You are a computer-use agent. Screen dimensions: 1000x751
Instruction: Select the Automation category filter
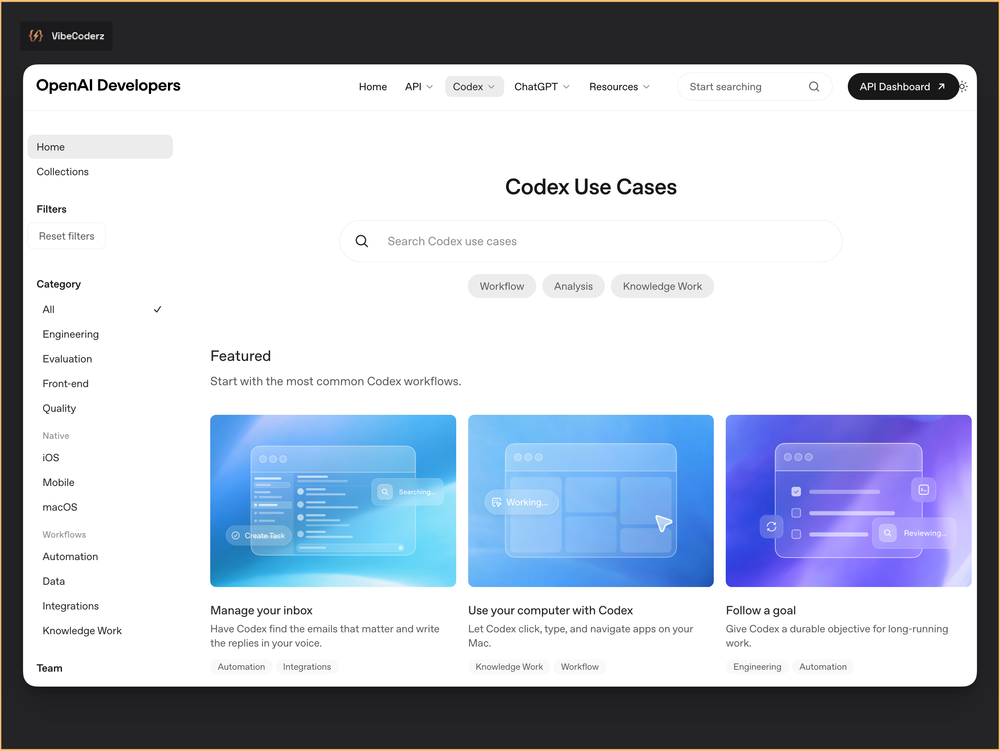coord(70,557)
